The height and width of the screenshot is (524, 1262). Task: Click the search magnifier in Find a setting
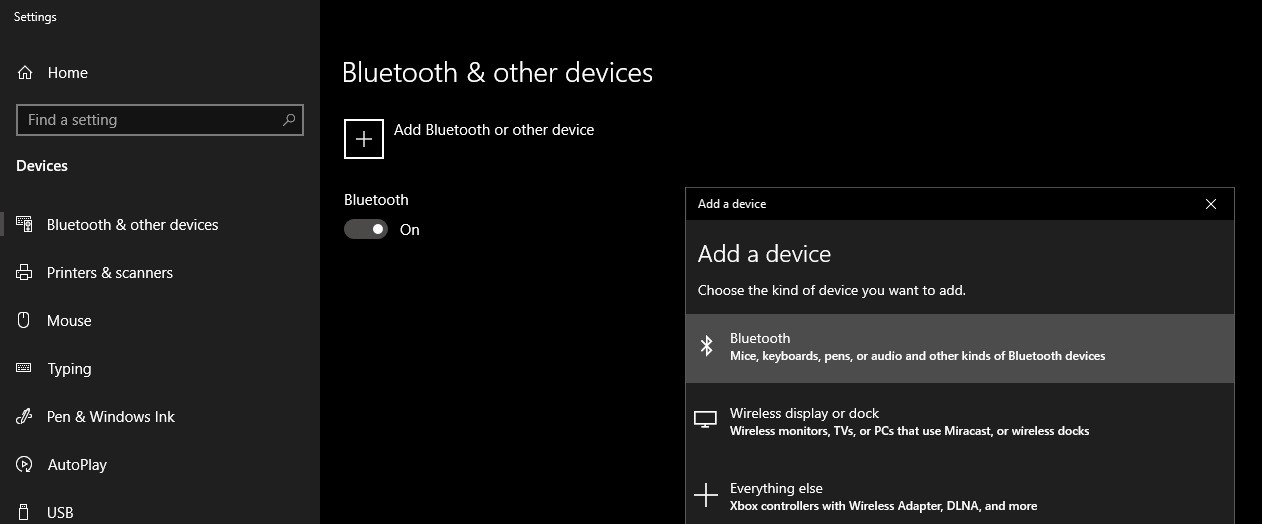[x=289, y=120]
